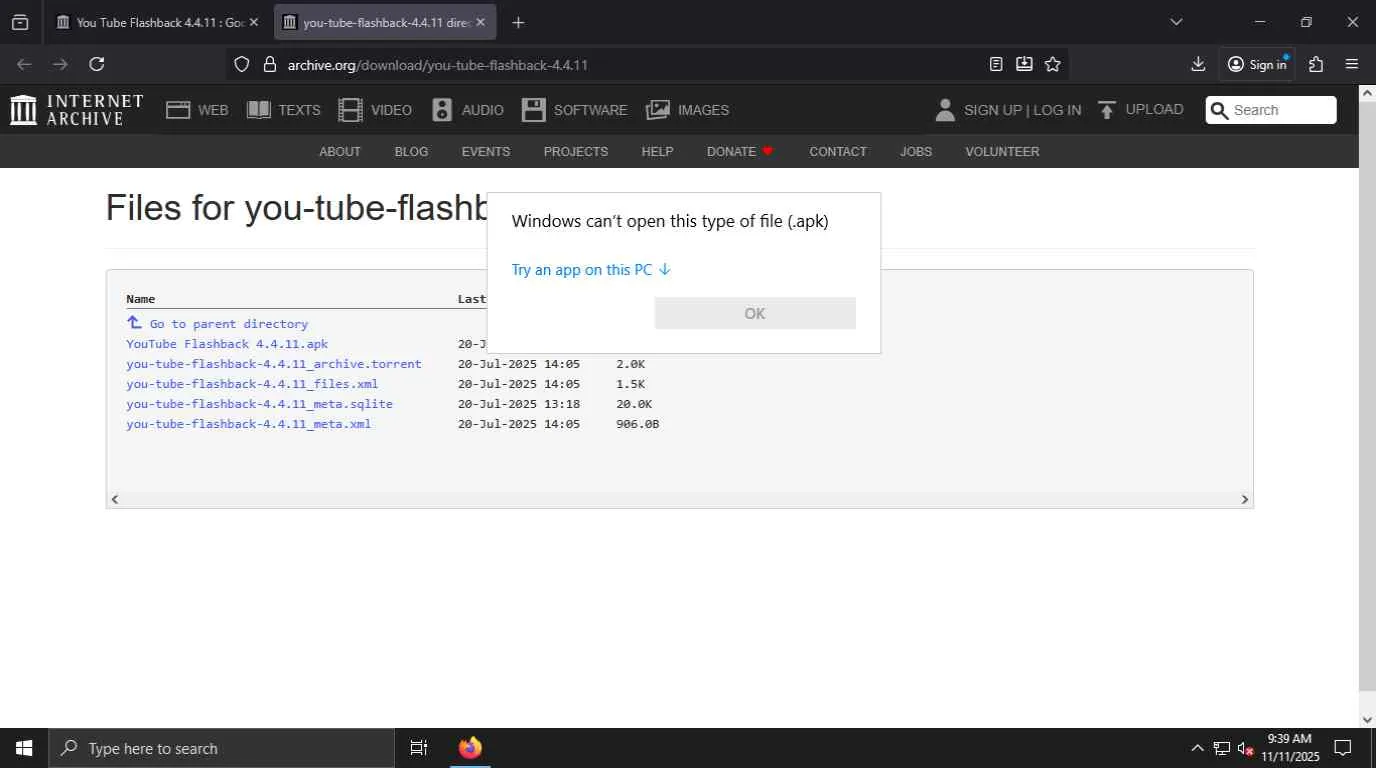Viewport: 1376px width, 768px height.
Task: Open the Texts media section
Action: coord(284,110)
